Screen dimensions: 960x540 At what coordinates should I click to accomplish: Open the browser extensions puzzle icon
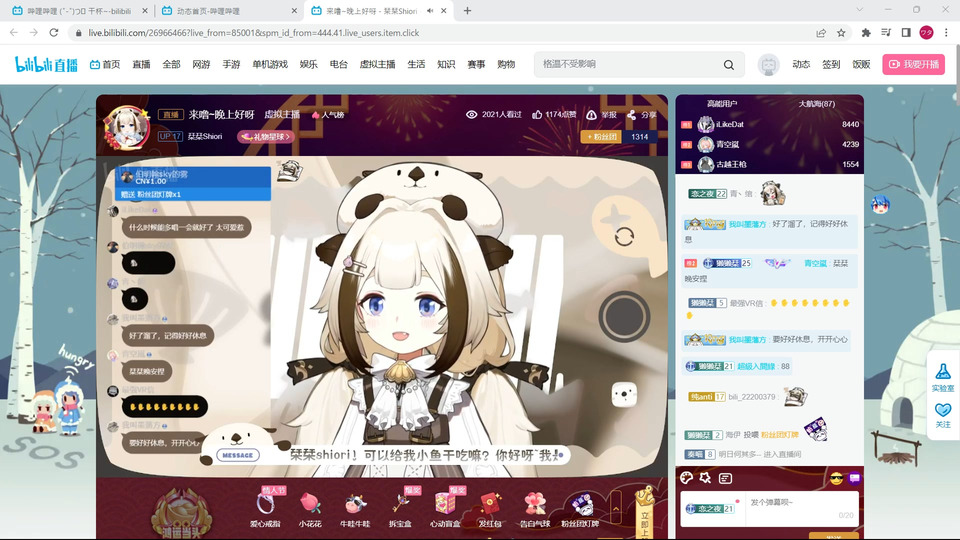866,32
